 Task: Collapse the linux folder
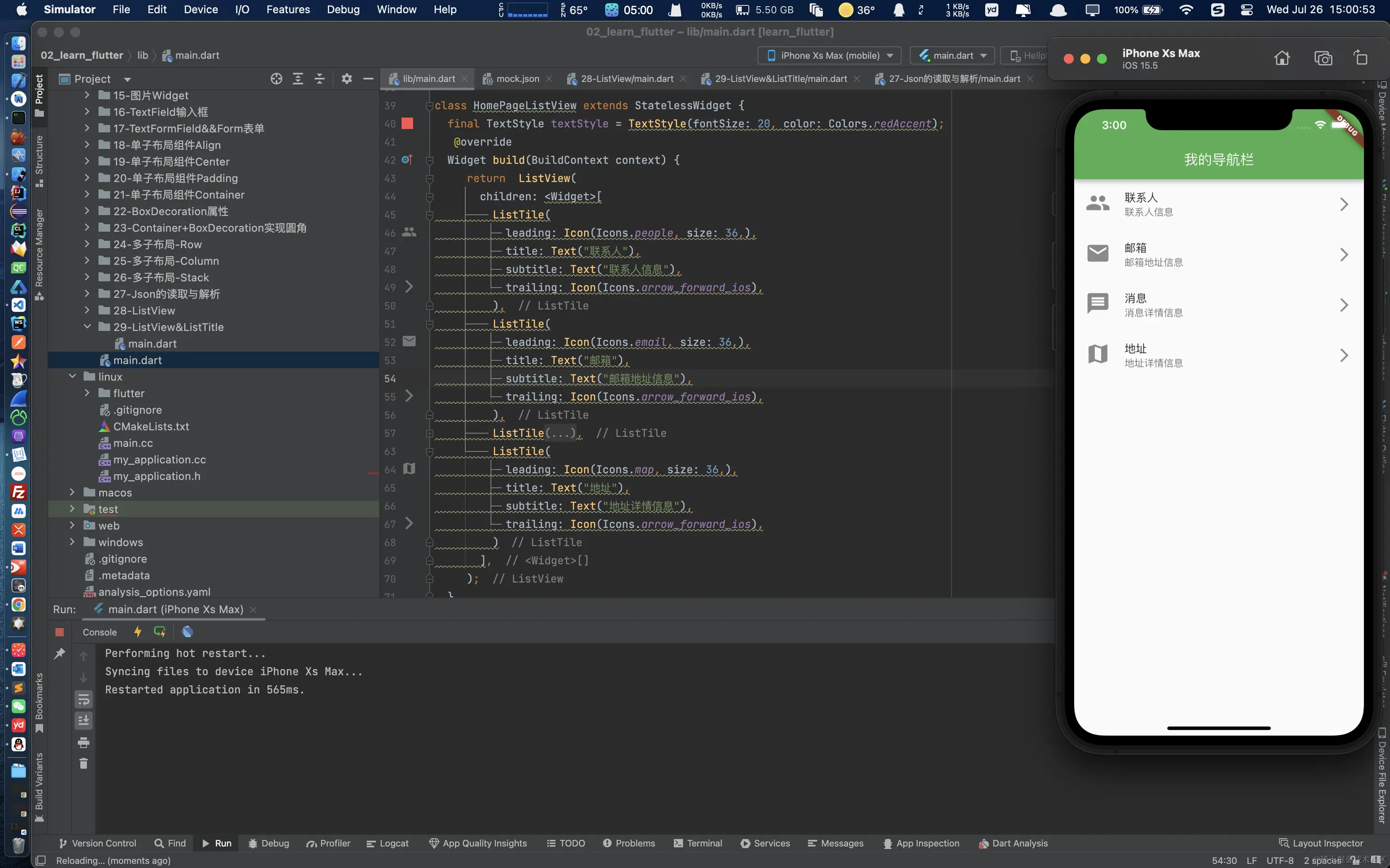pos(72,377)
